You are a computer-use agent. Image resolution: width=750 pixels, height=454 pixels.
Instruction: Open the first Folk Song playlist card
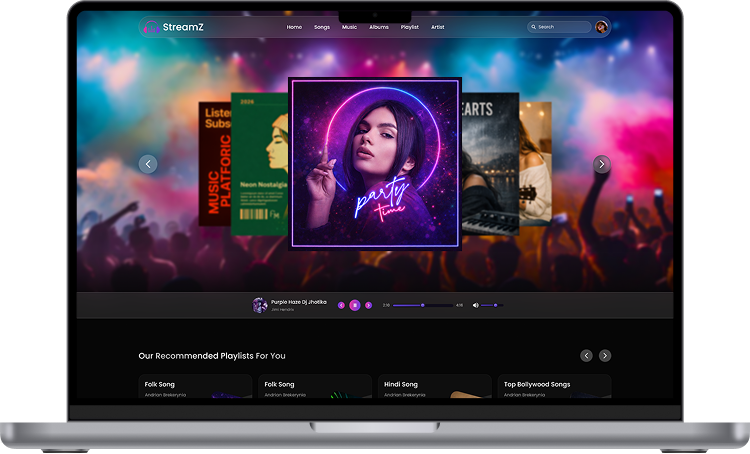click(195, 386)
